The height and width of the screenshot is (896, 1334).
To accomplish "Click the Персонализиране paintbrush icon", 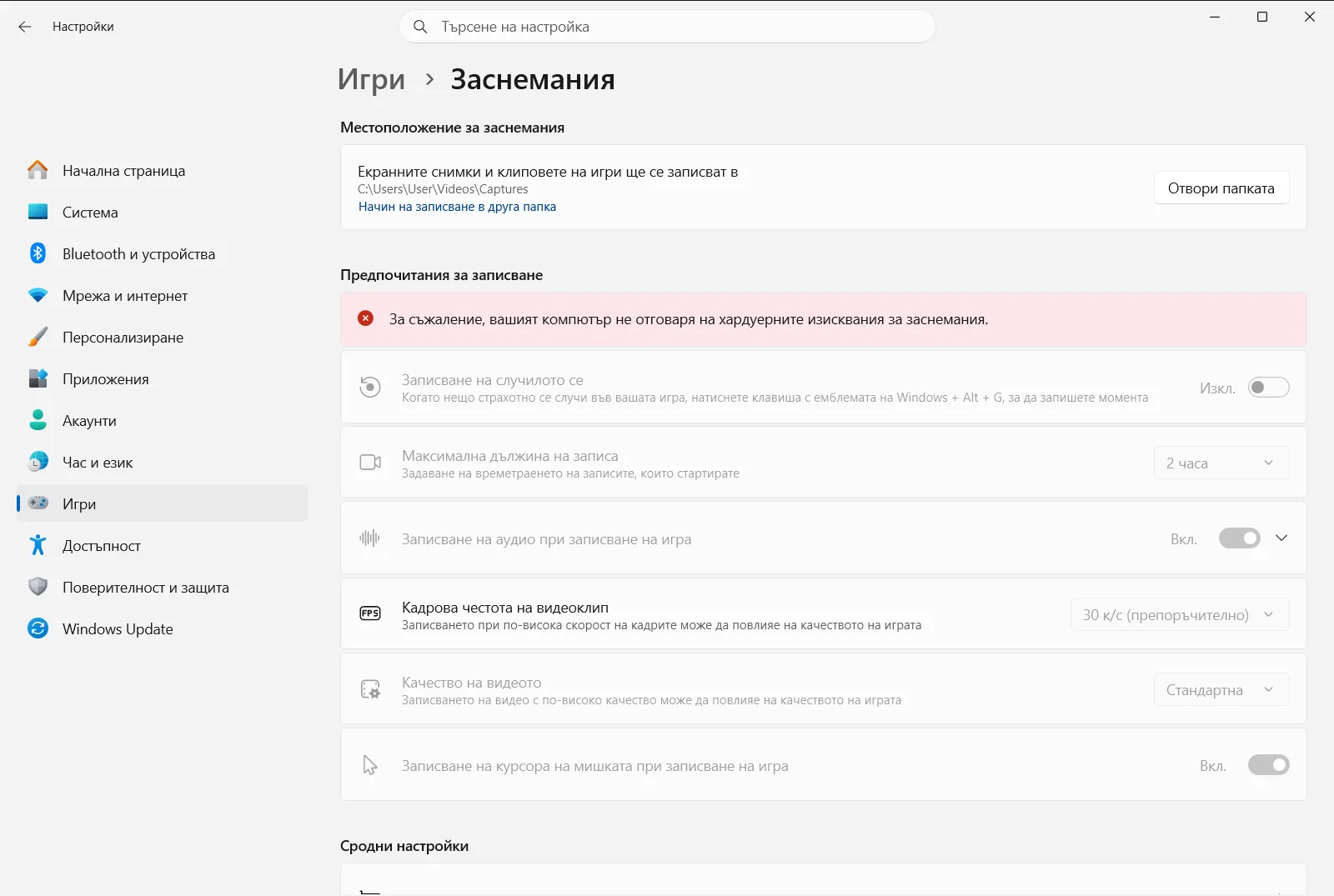I will coord(38,337).
